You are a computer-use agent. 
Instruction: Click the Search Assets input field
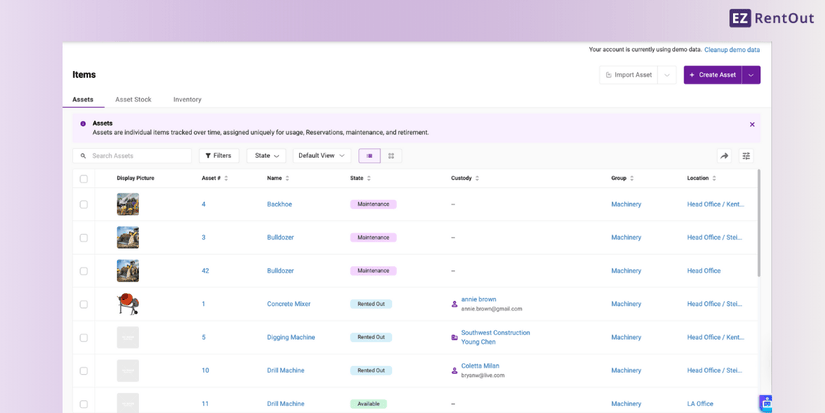[138, 156]
